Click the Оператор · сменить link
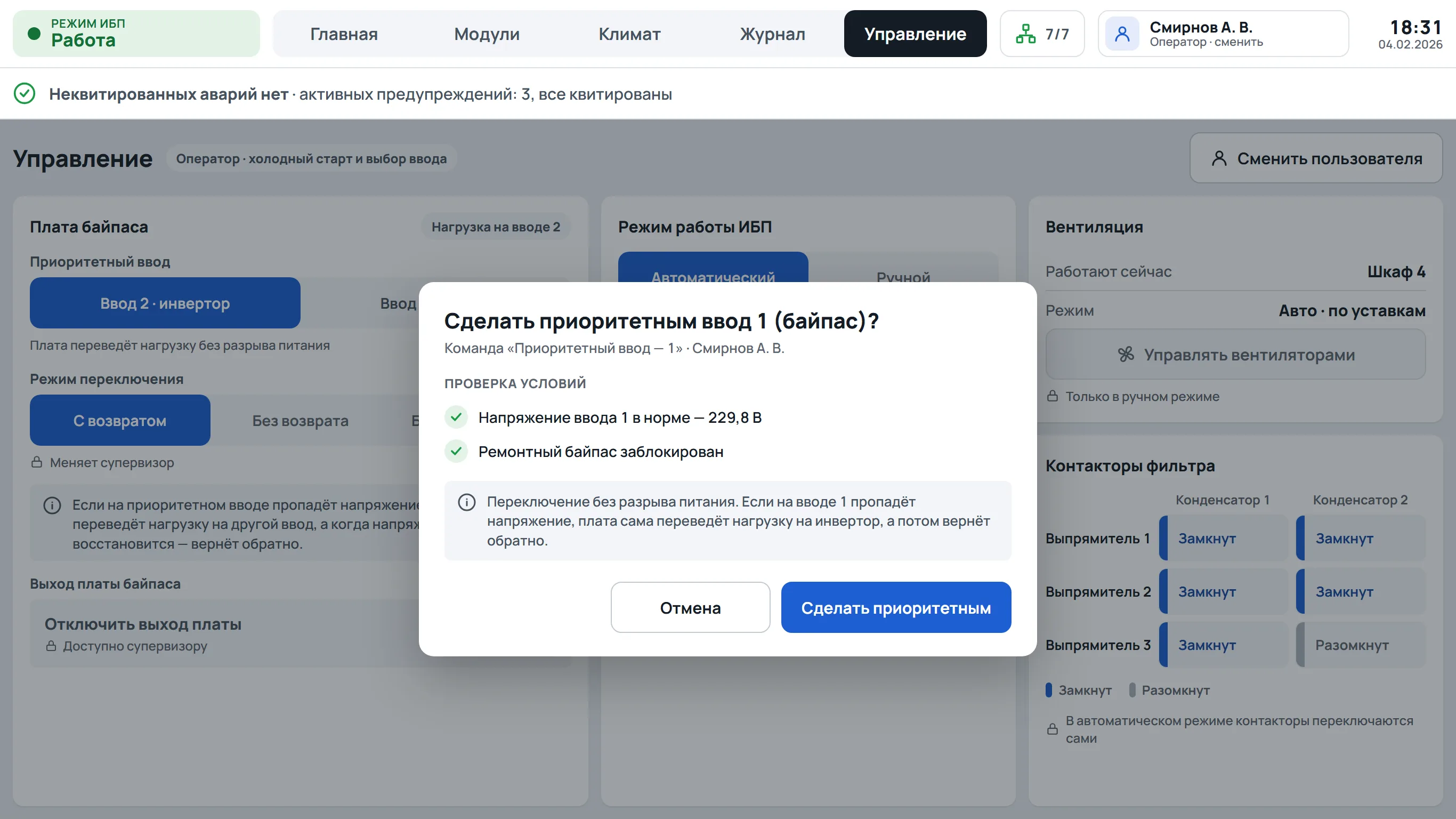This screenshot has width=1456, height=819. coord(1206,42)
